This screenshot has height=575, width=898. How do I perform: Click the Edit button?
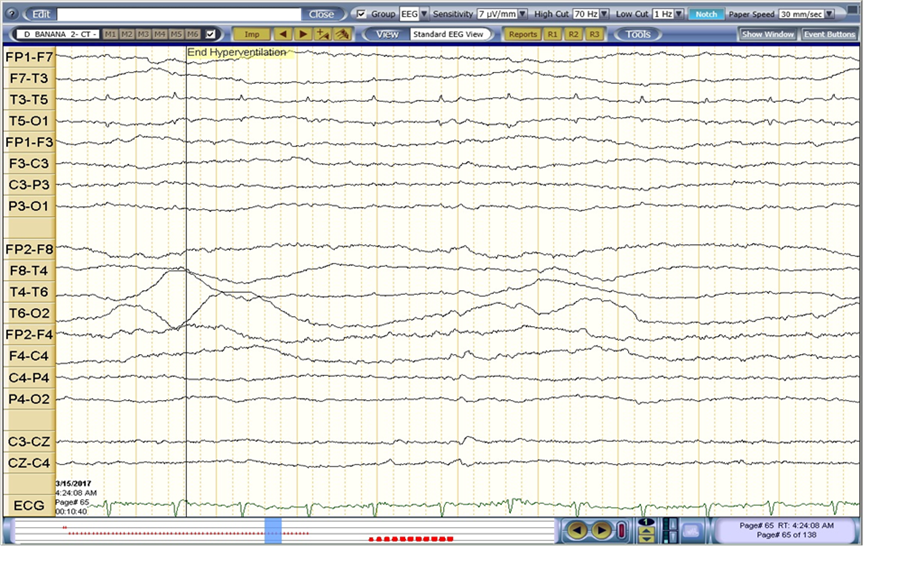(40, 14)
